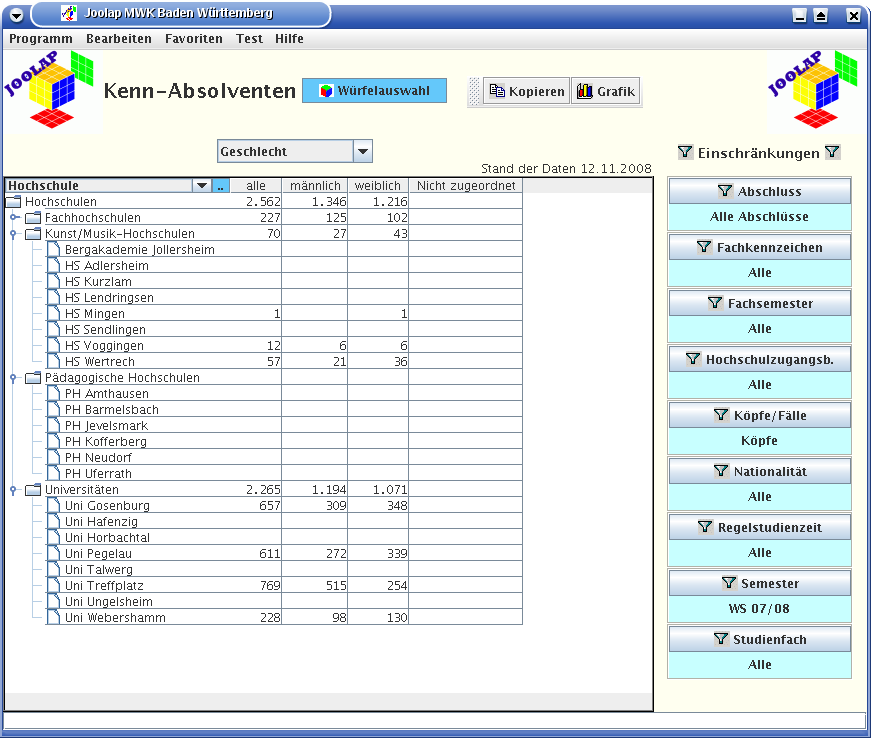Collapse the Universitäten tree node
This screenshot has height=738, width=871.
[x=13, y=490]
